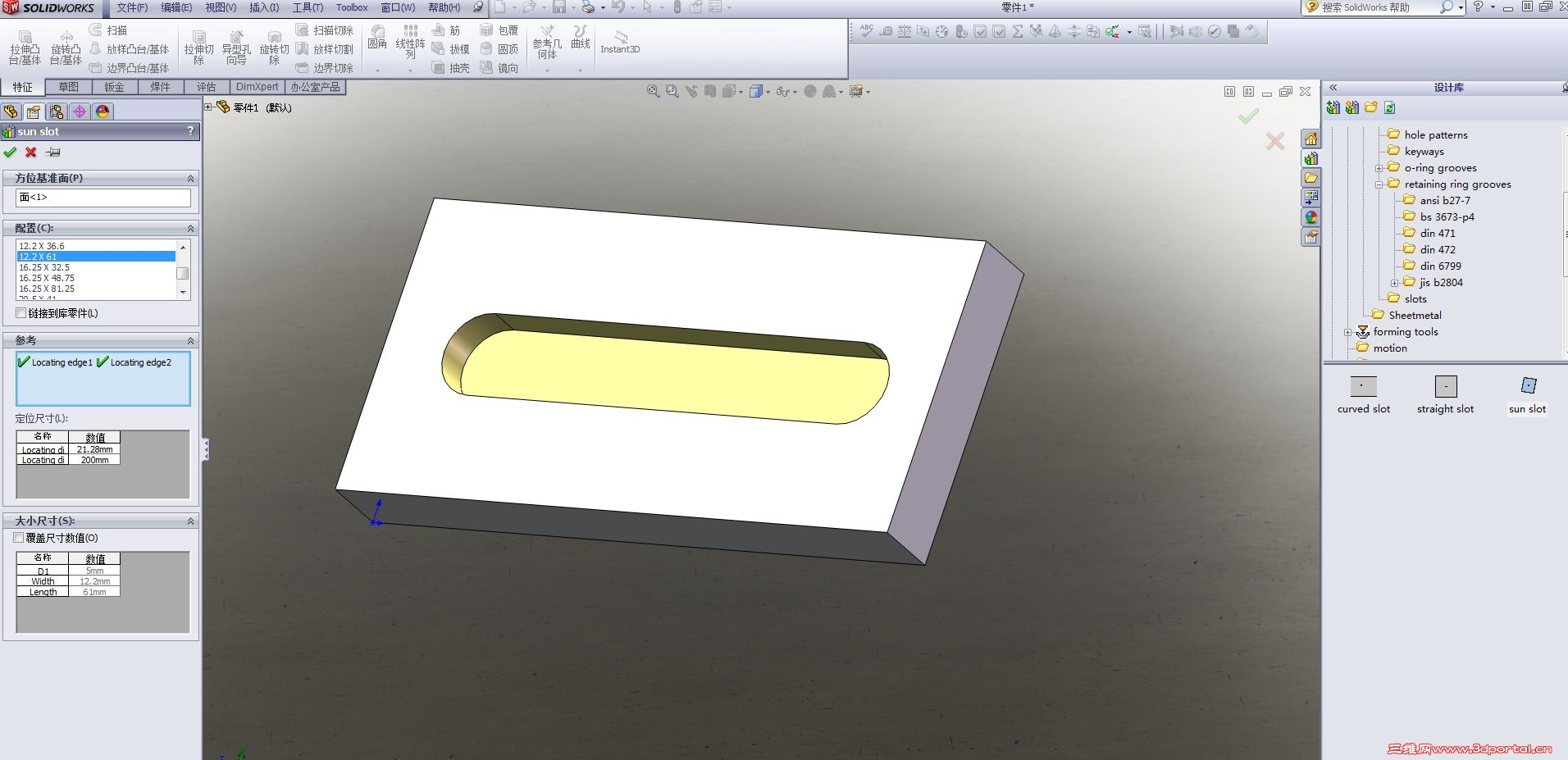Screen dimensions: 1568x760
Task: Select the 扫描切除 swept cut command
Action: coord(325,30)
